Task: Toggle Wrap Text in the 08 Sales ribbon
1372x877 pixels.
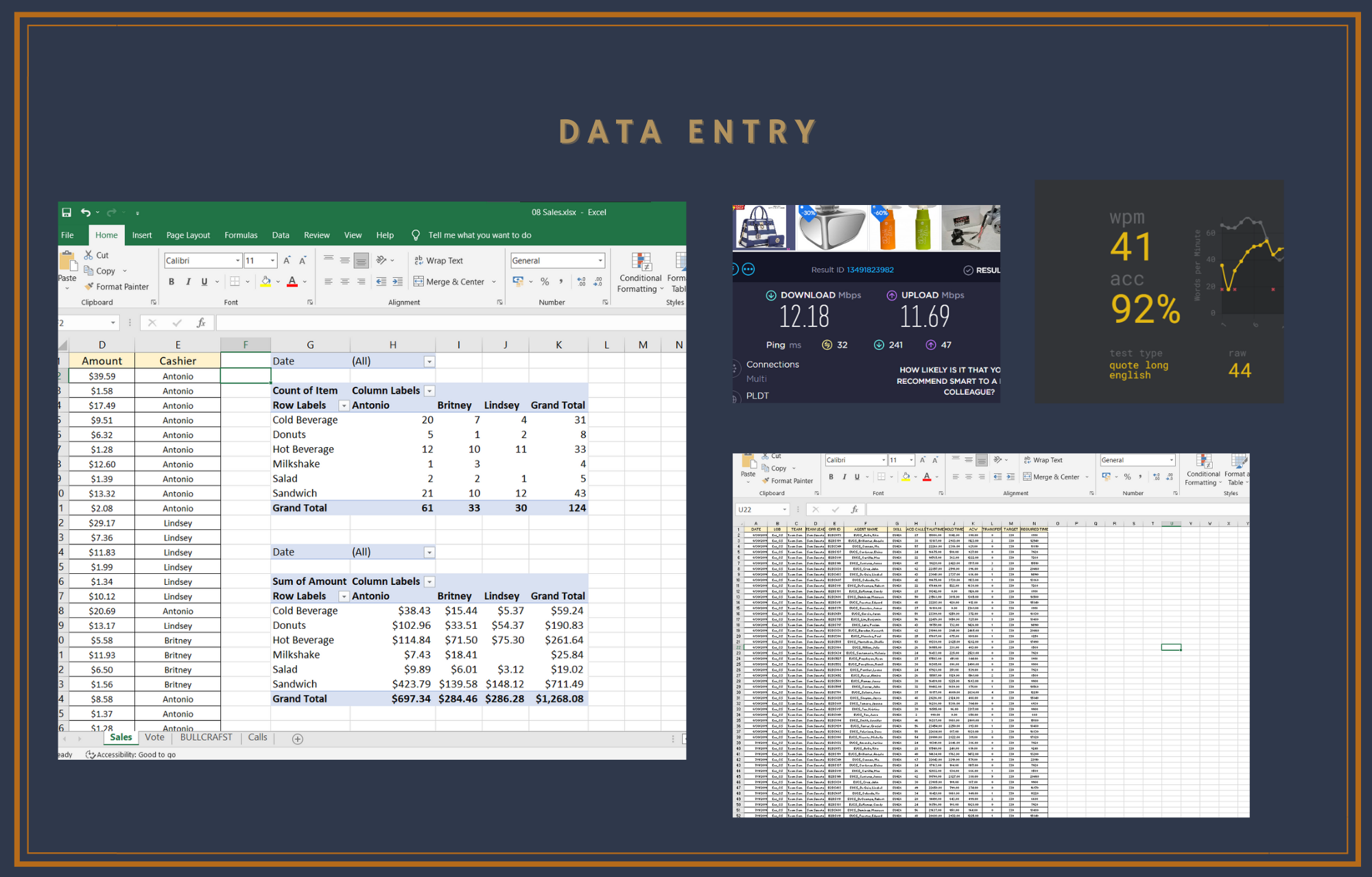Action: point(438,261)
